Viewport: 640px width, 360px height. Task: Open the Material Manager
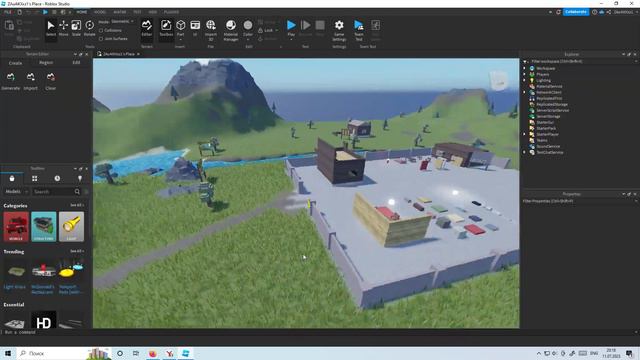[x=231, y=30]
